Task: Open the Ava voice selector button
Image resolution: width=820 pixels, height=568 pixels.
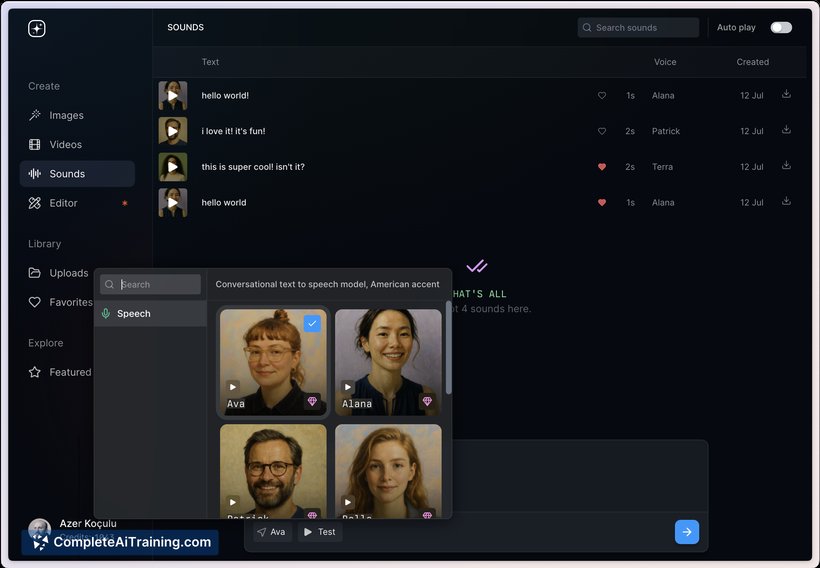Action: pyautogui.click(x=272, y=532)
